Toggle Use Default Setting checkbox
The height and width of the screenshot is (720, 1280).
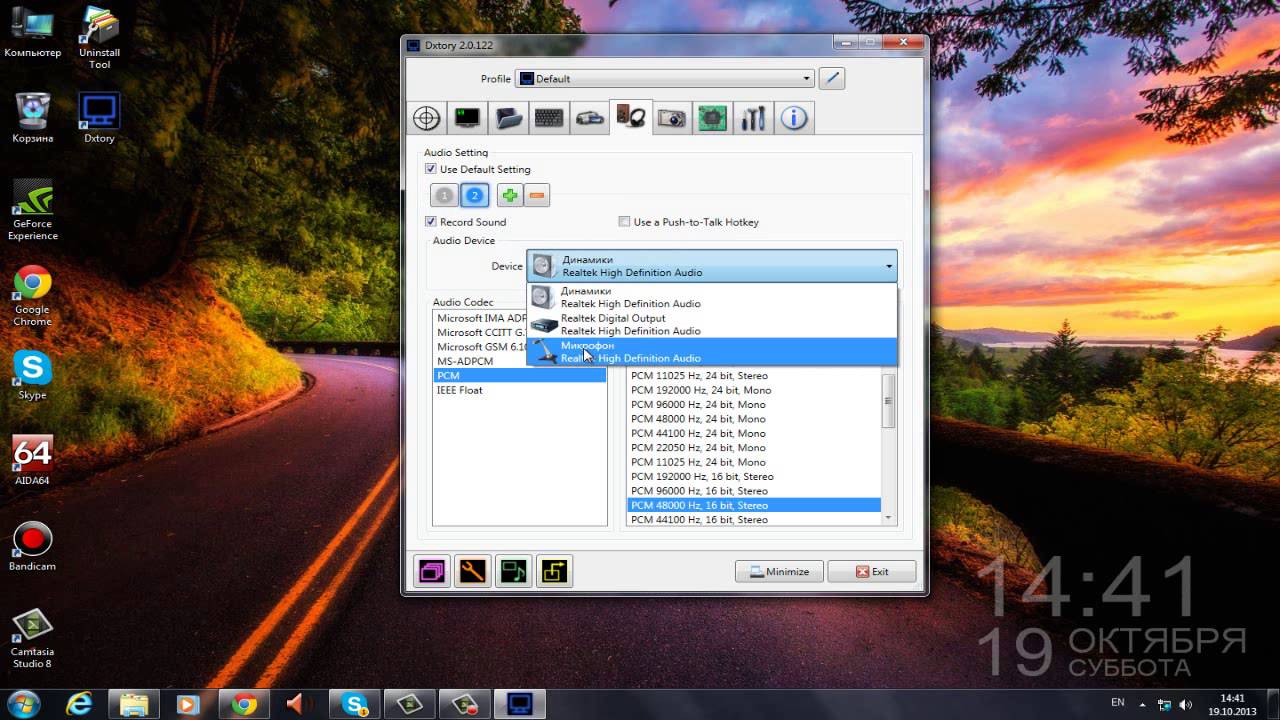click(x=431, y=169)
